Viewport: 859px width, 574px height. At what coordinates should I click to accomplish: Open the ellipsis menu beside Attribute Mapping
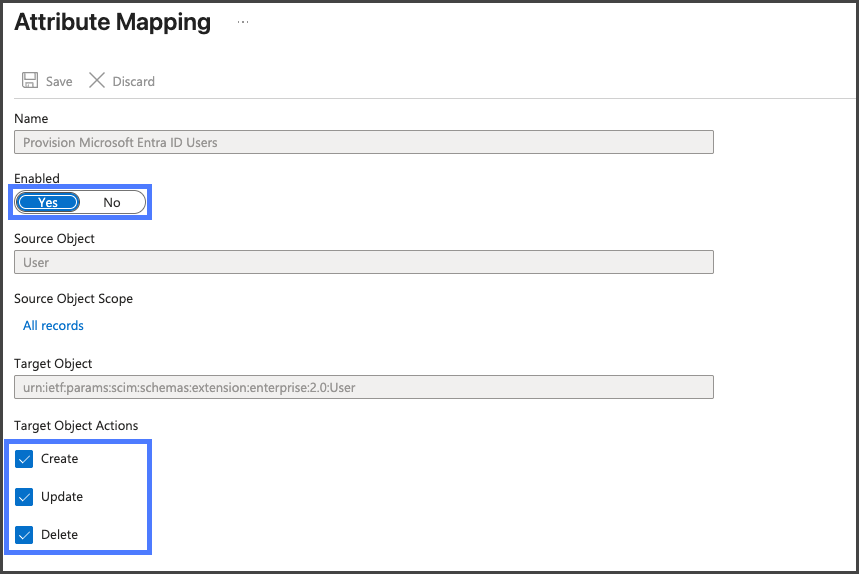coord(243,22)
